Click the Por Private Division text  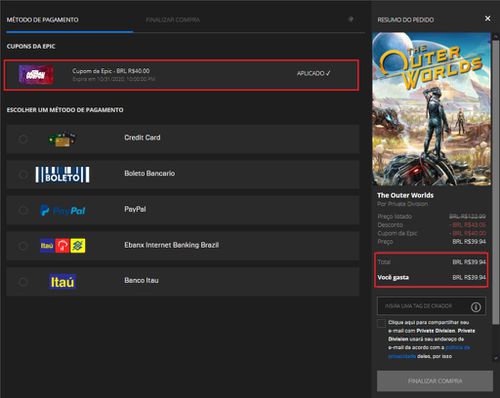(403, 204)
